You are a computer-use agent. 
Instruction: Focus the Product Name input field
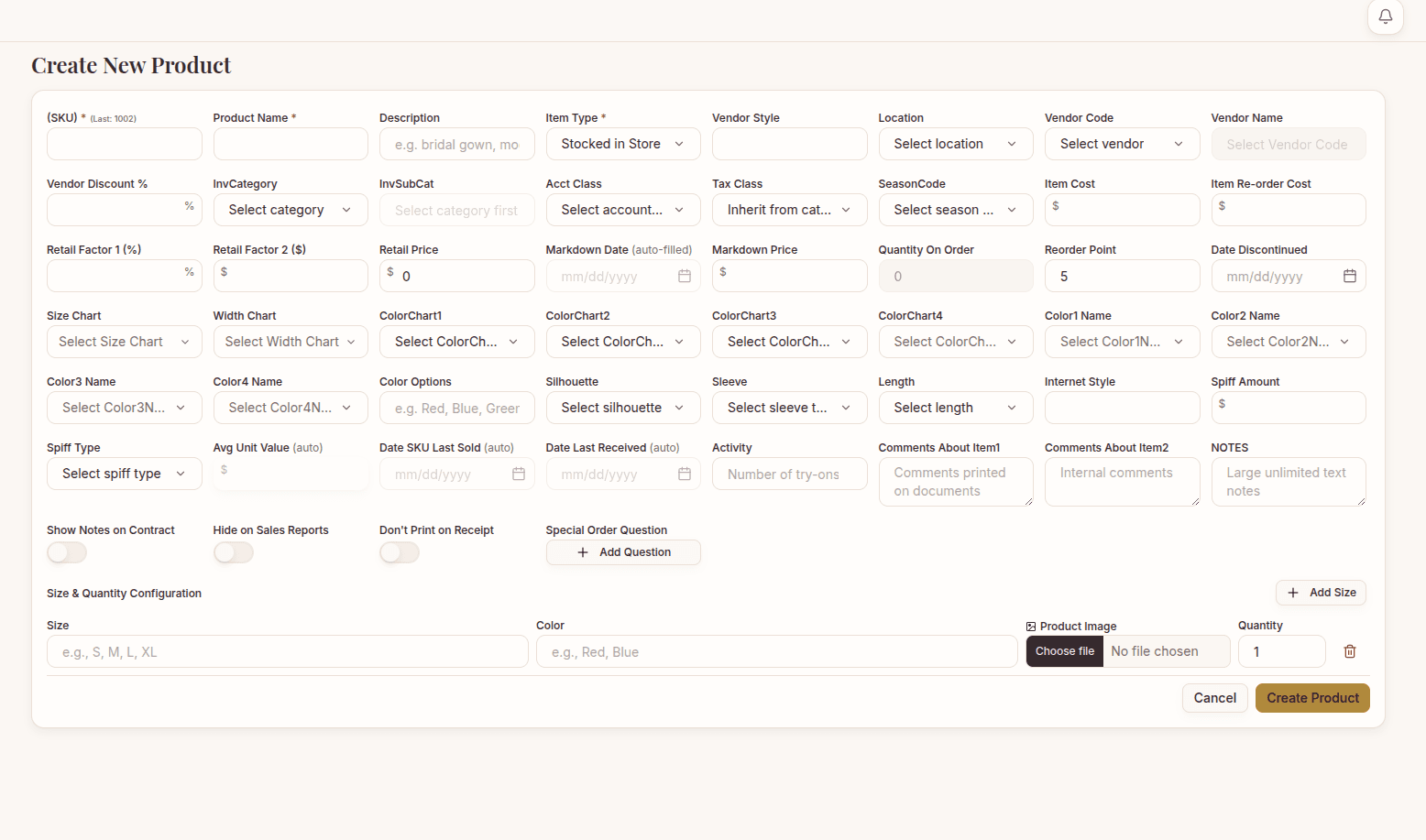[x=291, y=144]
